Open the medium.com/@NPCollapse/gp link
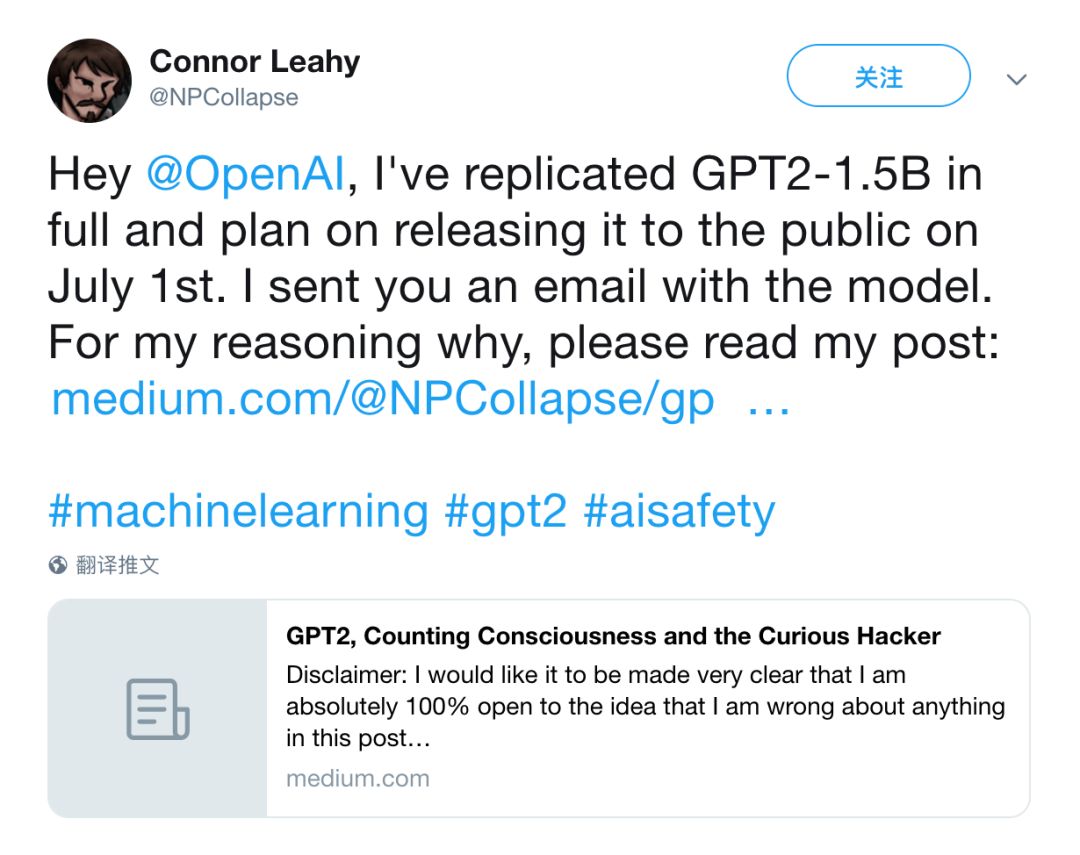 click(x=382, y=399)
